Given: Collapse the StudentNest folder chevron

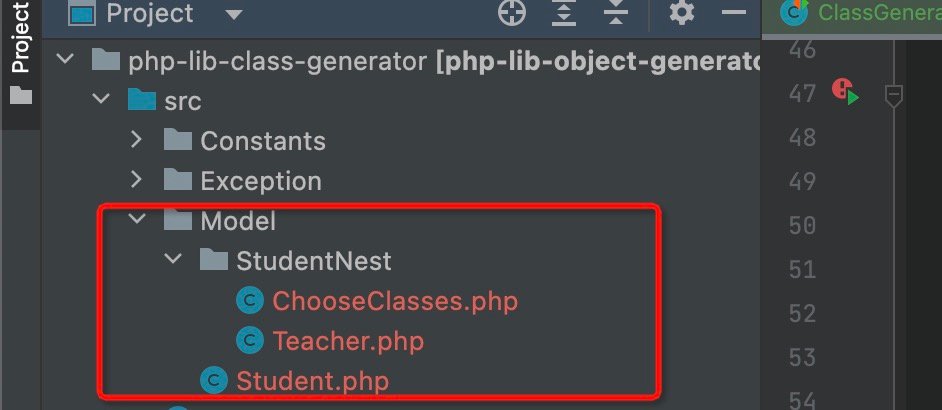Looking at the screenshot, I should pyautogui.click(x=173, y=261).
